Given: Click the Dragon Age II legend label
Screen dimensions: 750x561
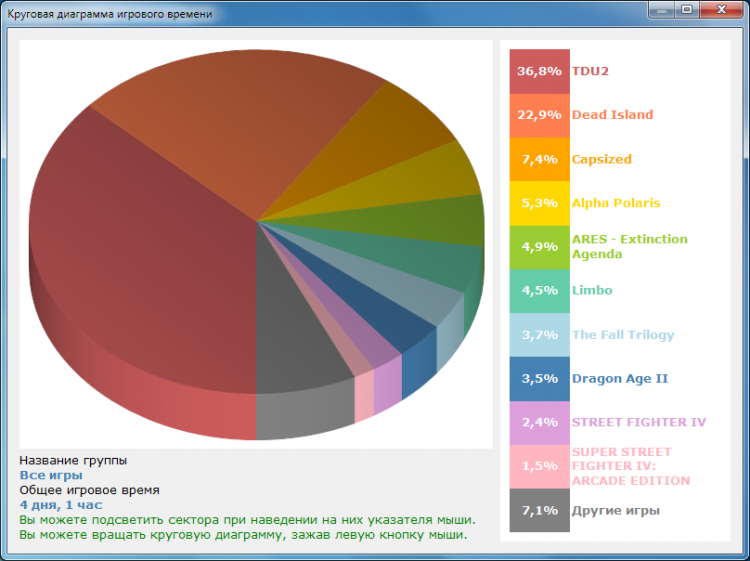Looking at the screenshot, I should [x=620, y=379].
